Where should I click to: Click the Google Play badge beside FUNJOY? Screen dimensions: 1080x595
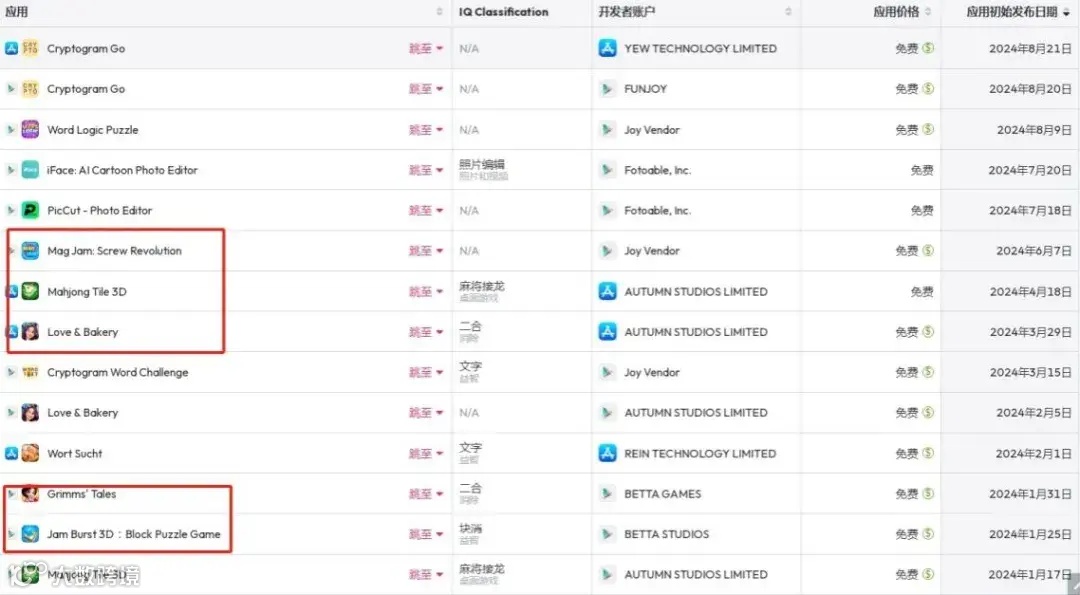coord(607,89)
